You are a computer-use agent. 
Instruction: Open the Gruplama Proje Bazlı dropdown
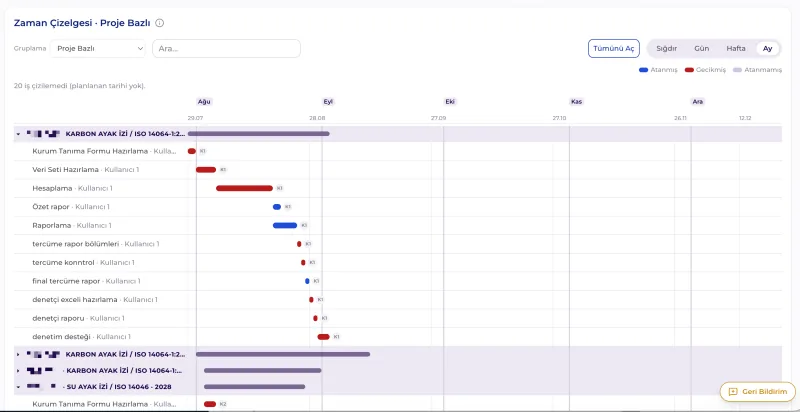pyautogui.click(x=98, y=48)
